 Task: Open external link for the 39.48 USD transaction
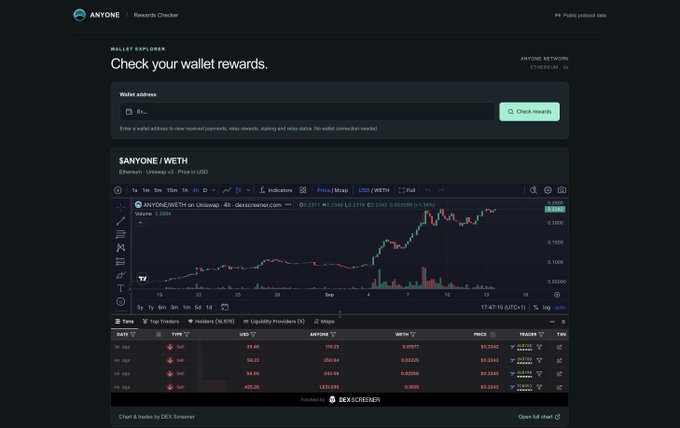(x=559, y=347)
